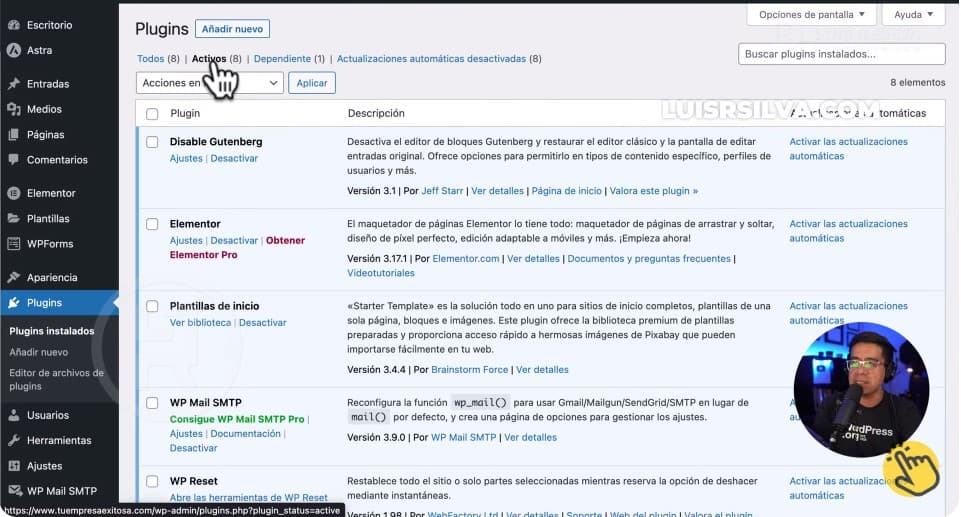Viewport: 961px width, 517px height.
Task: Click the Elementor sidebar icon
Action: 13,193
